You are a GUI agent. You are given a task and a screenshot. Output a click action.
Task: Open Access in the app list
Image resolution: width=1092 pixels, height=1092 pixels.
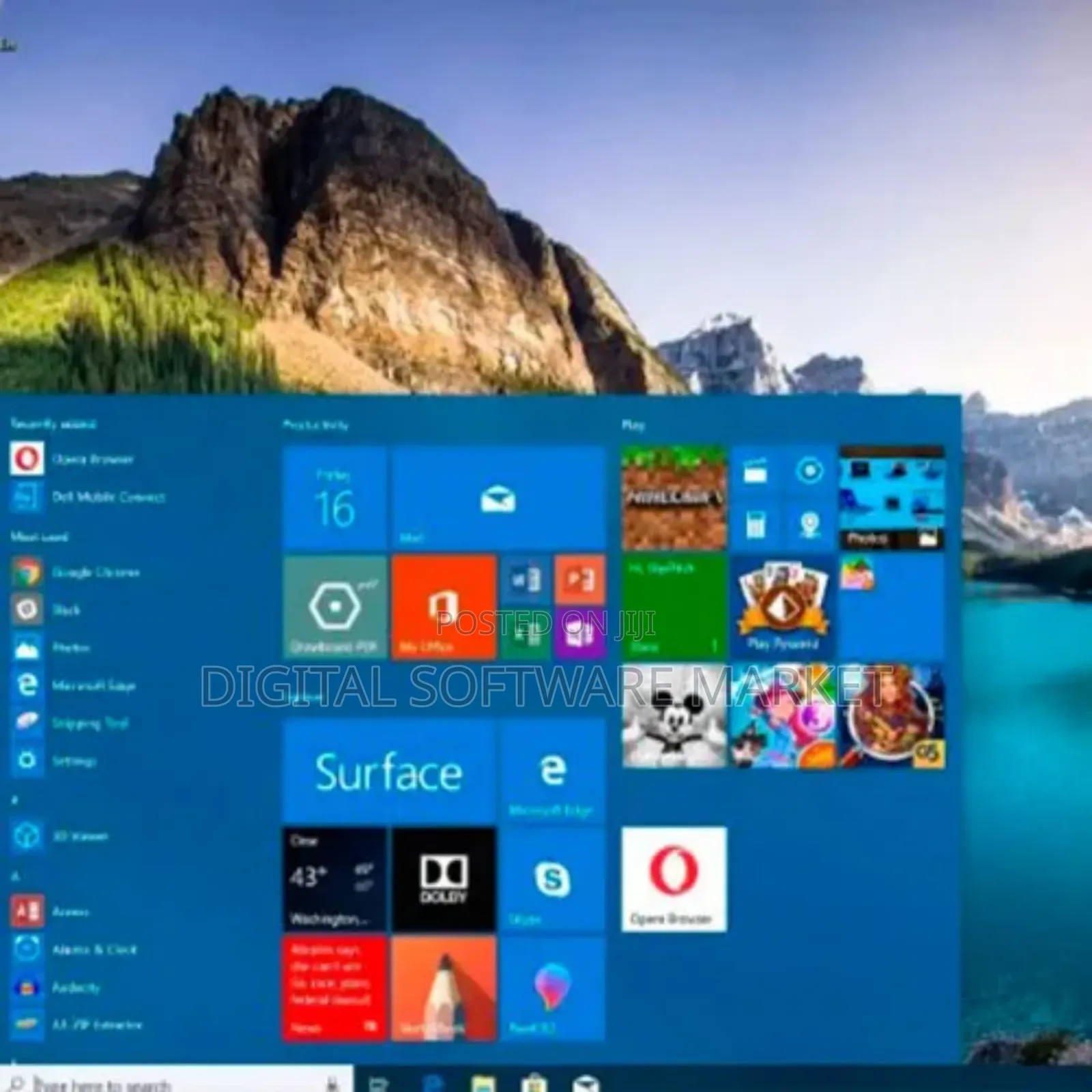pyautogui.click(x=51, y=911)
